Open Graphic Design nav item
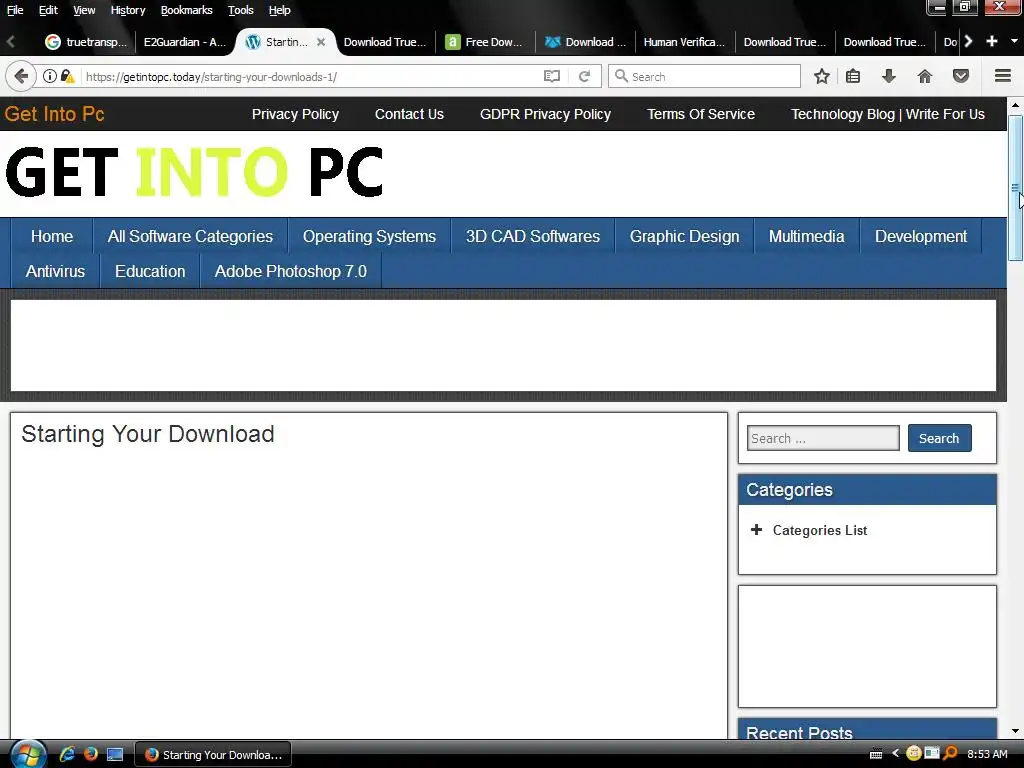The height and width of the screenshot is (768, 1024). [684, 236]
